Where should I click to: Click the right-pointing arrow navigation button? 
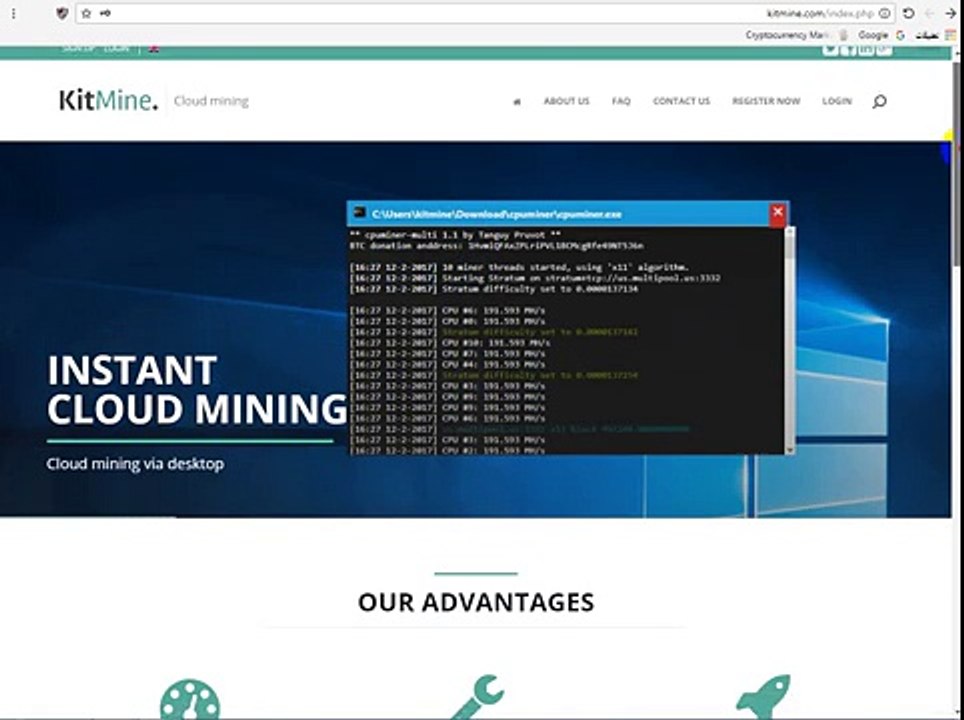(x=950, y=13)
